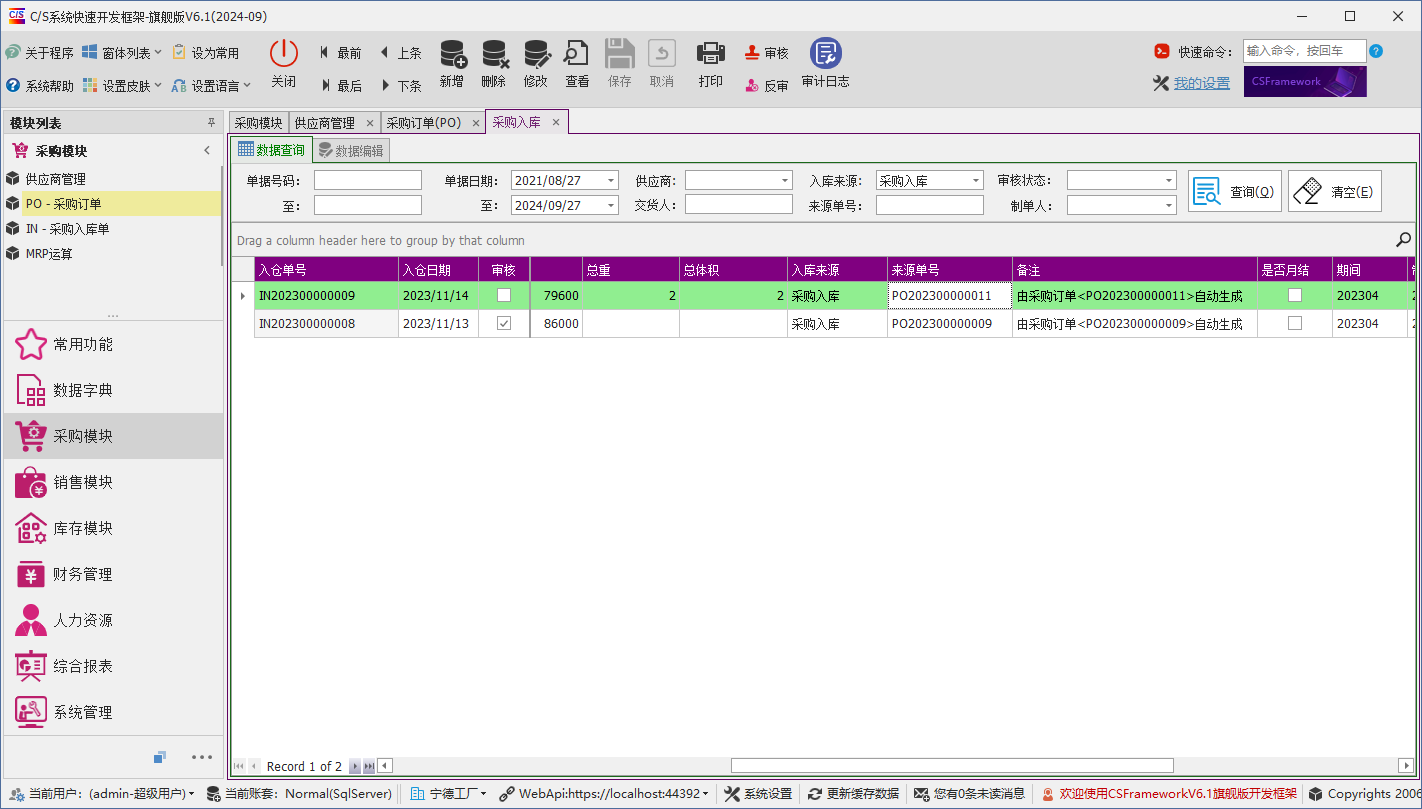Click the 删除 database delete icon
This screenshot has width=1422, height=809.
[494, 54]
